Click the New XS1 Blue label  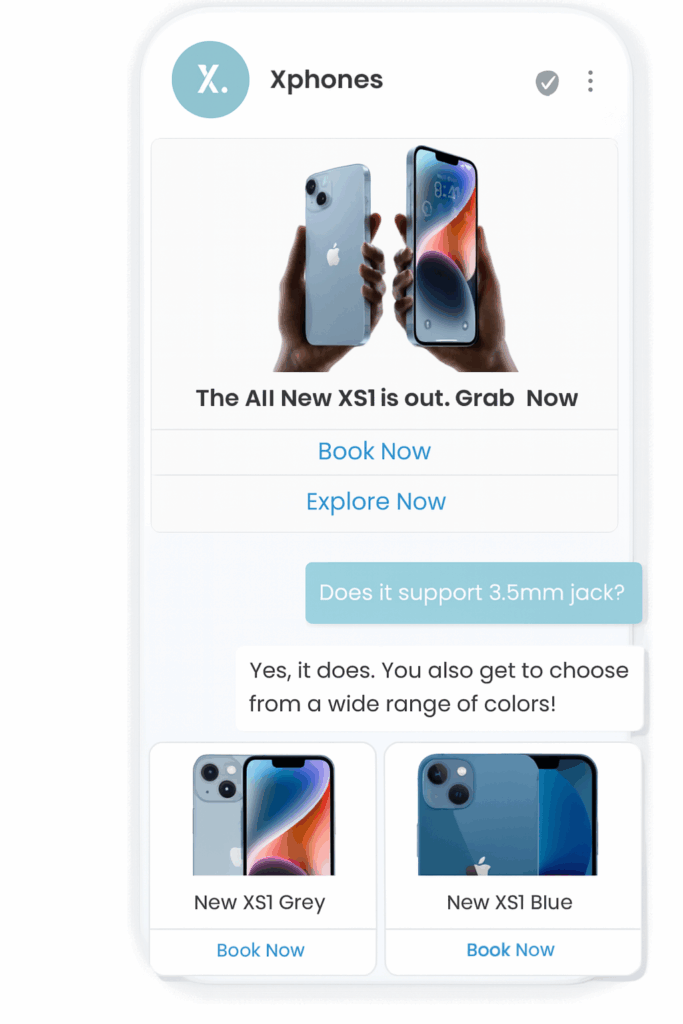click(509, 903)
